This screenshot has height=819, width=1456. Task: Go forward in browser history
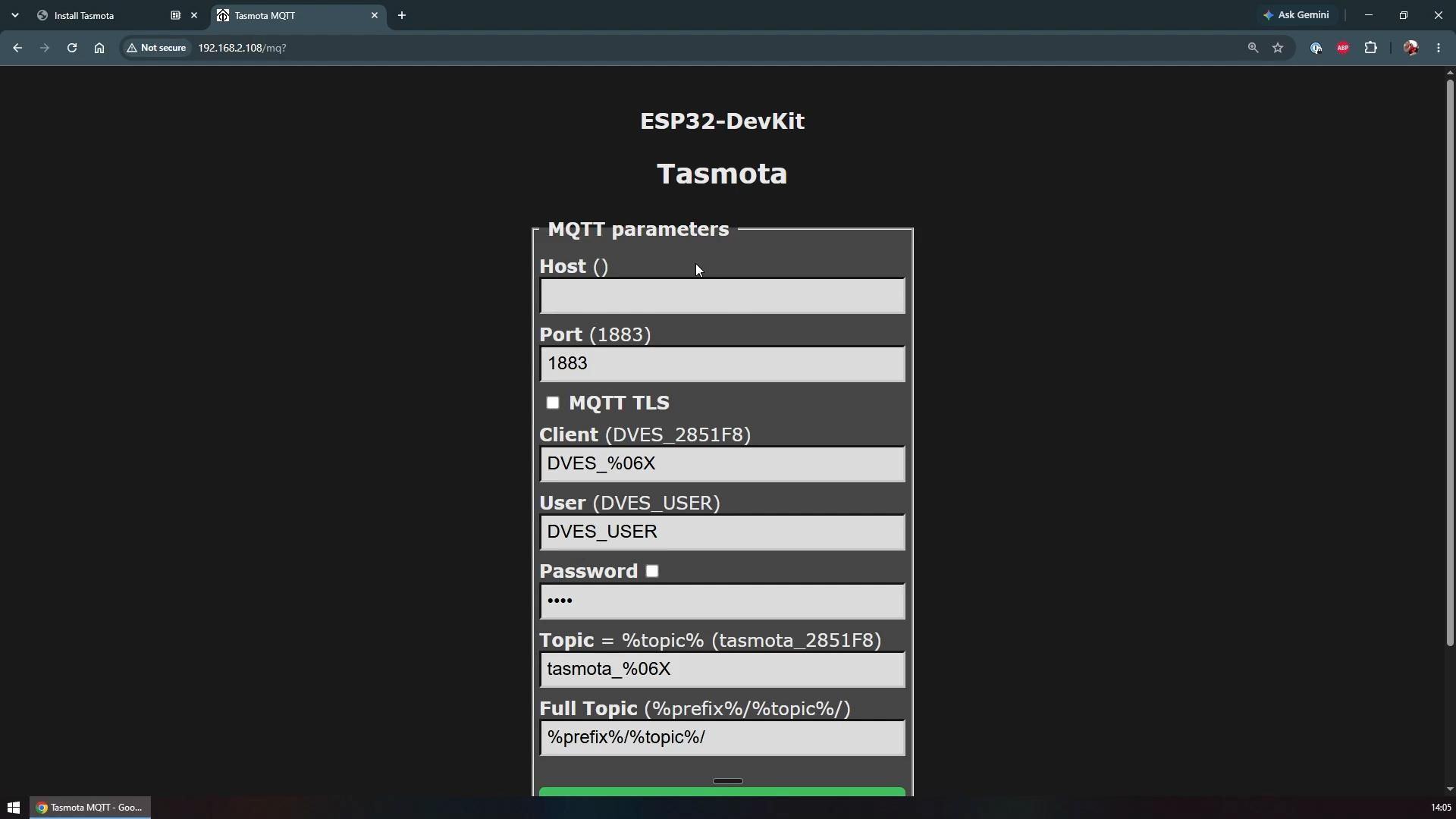tap(45, 48)
